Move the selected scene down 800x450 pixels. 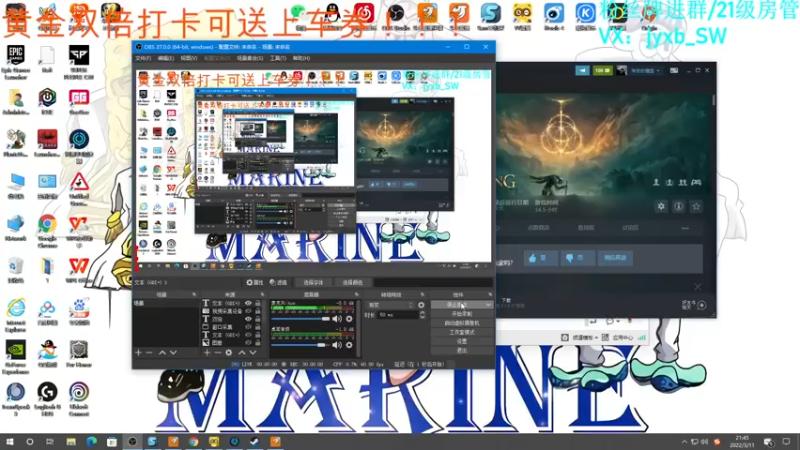click(x=173, y=353)
